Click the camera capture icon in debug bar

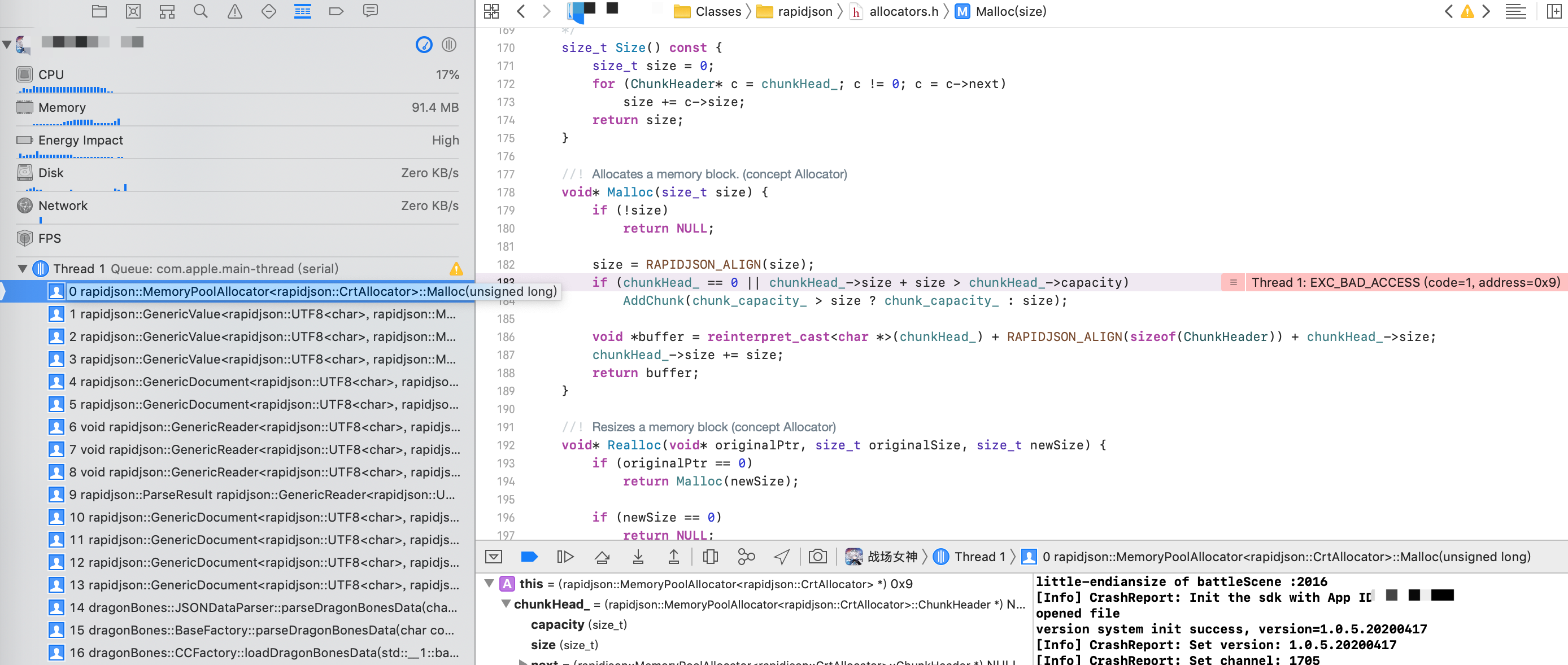pos(817,557)
